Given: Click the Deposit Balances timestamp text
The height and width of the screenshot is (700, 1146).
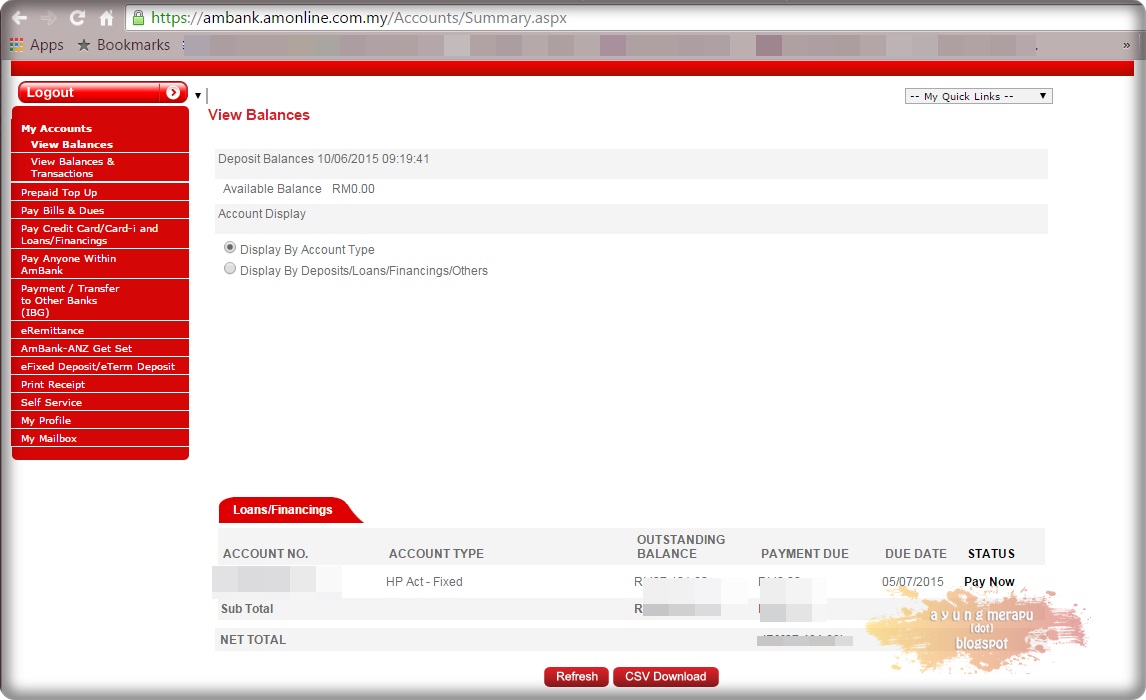Looking at the screenshot, I should pos(324,159).
